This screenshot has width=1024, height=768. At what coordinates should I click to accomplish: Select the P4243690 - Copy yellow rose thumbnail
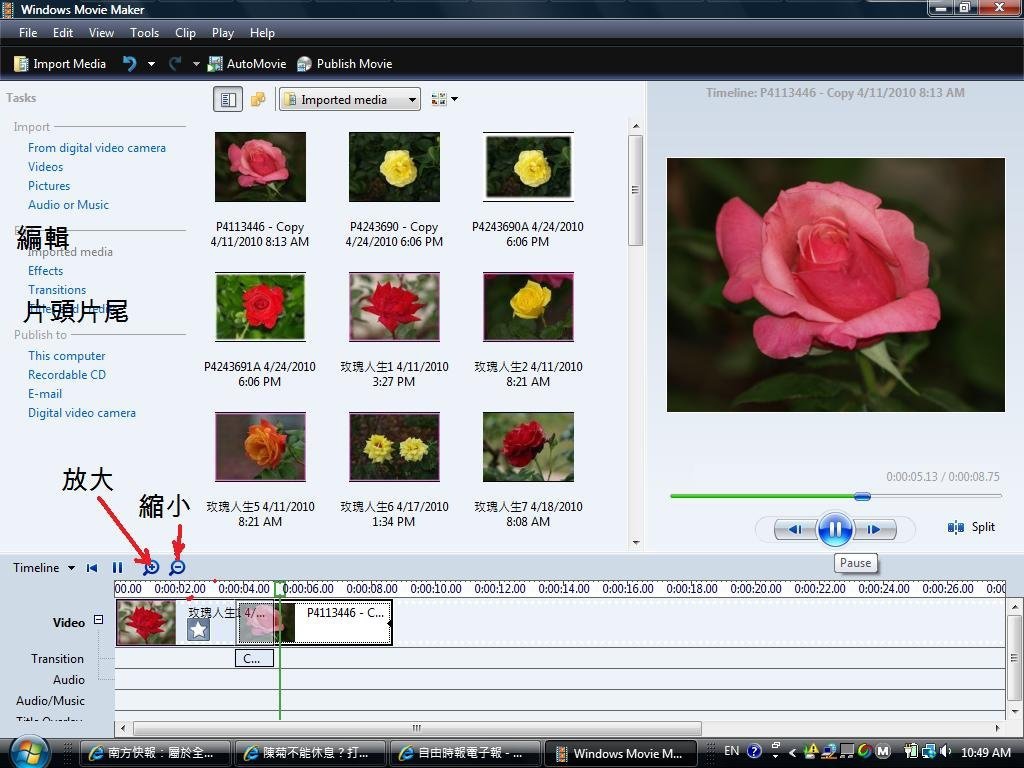pos(394,167)
